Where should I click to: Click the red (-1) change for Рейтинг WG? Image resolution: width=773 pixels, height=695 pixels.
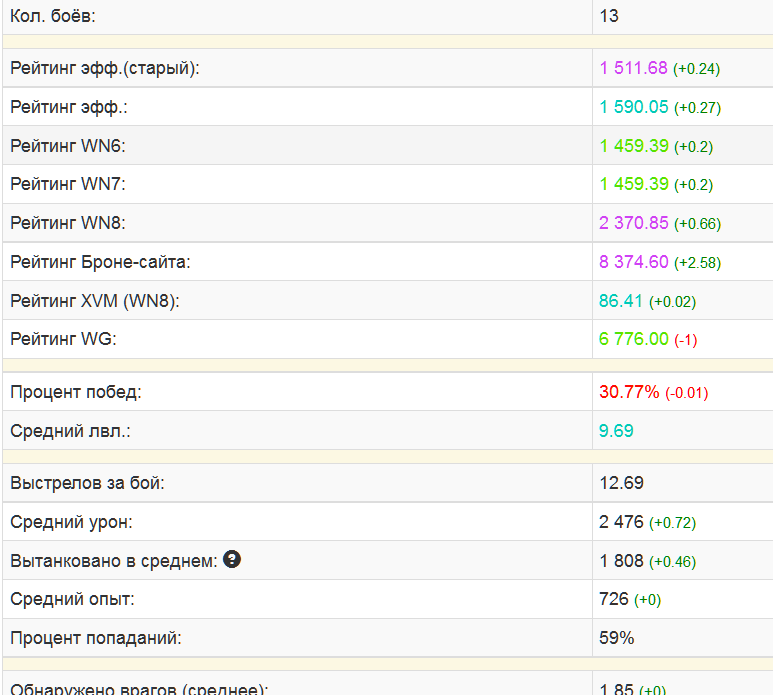tap(686, 340)
